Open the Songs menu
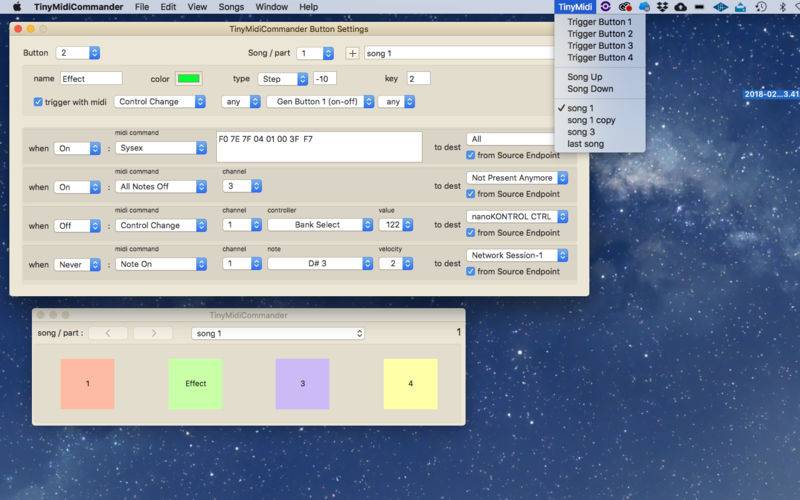This screenshot has width=800, height=500. [231, 7]
